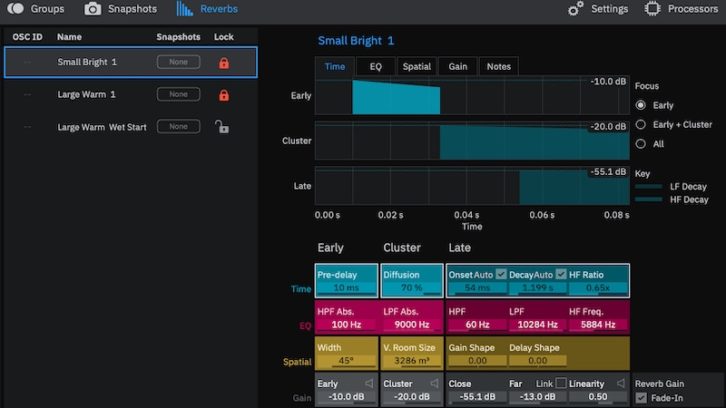Select Large Warm Wet Start reverb row
726x408 pixels.
[x=130, y=127]
